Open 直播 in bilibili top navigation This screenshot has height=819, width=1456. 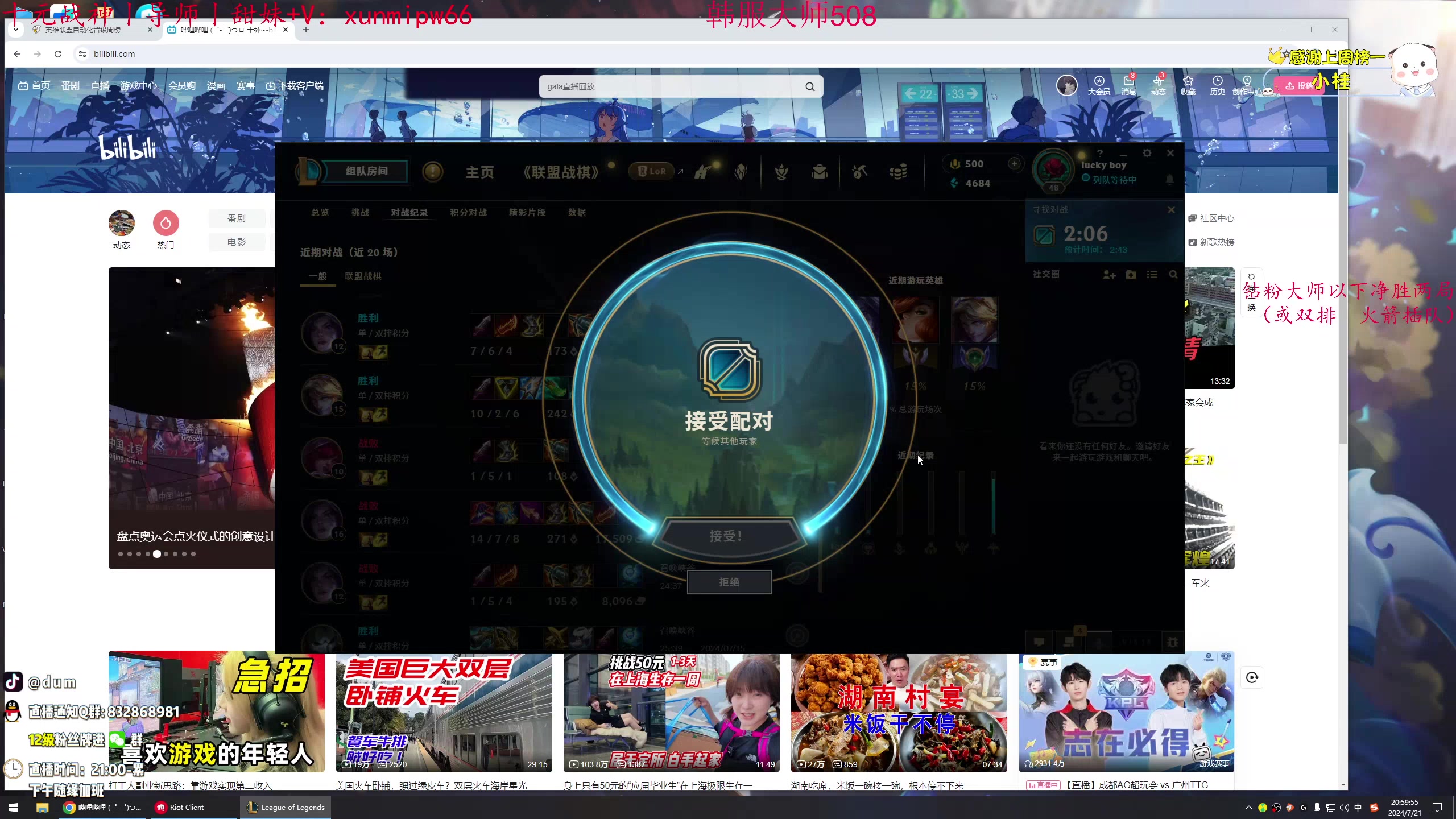[100, 85]
